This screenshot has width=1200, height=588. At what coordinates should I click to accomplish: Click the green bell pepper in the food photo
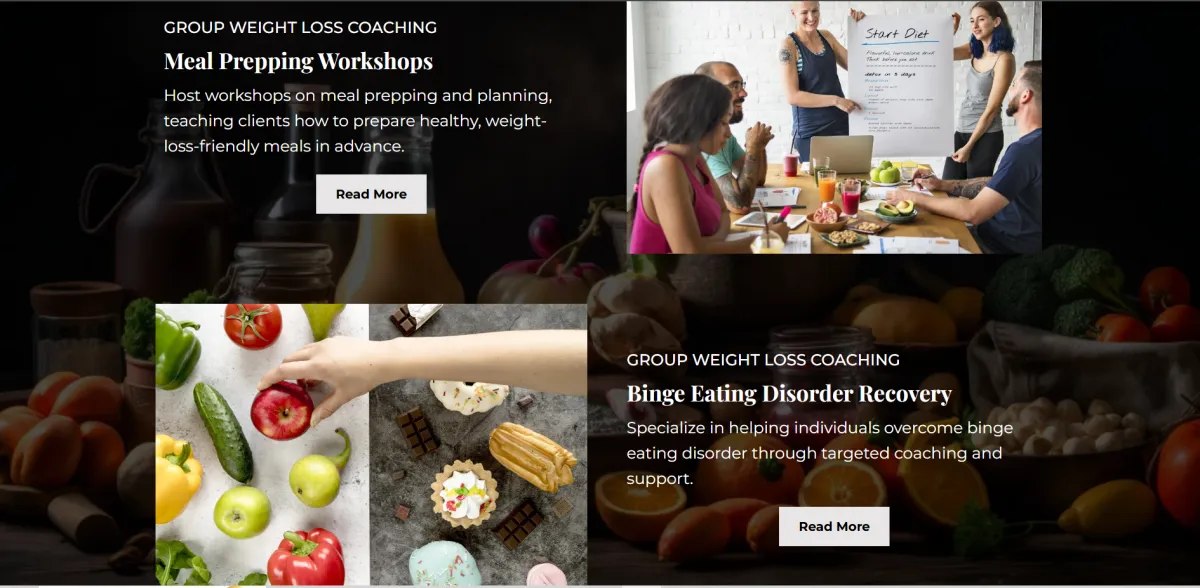coord(177,347)
